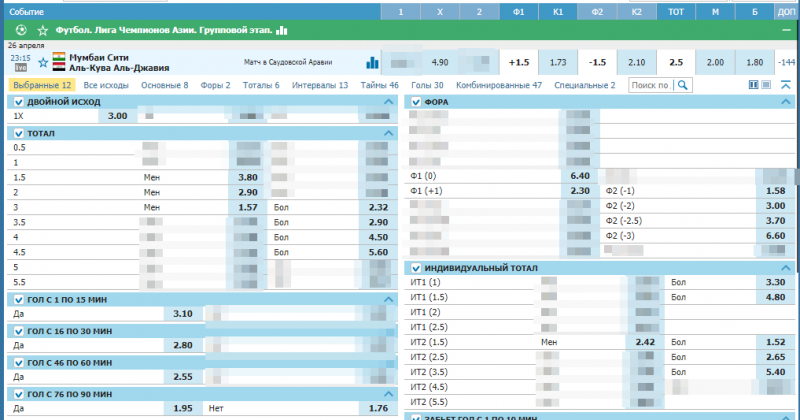Star the Asian Champions League tournament
Viewport: 800px width, 420px height.
[42, 31]
